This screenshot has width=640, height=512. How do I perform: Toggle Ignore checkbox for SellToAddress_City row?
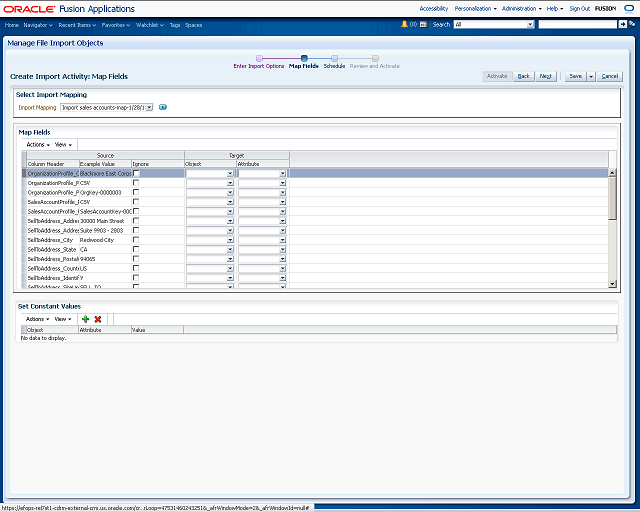[136, 240]
